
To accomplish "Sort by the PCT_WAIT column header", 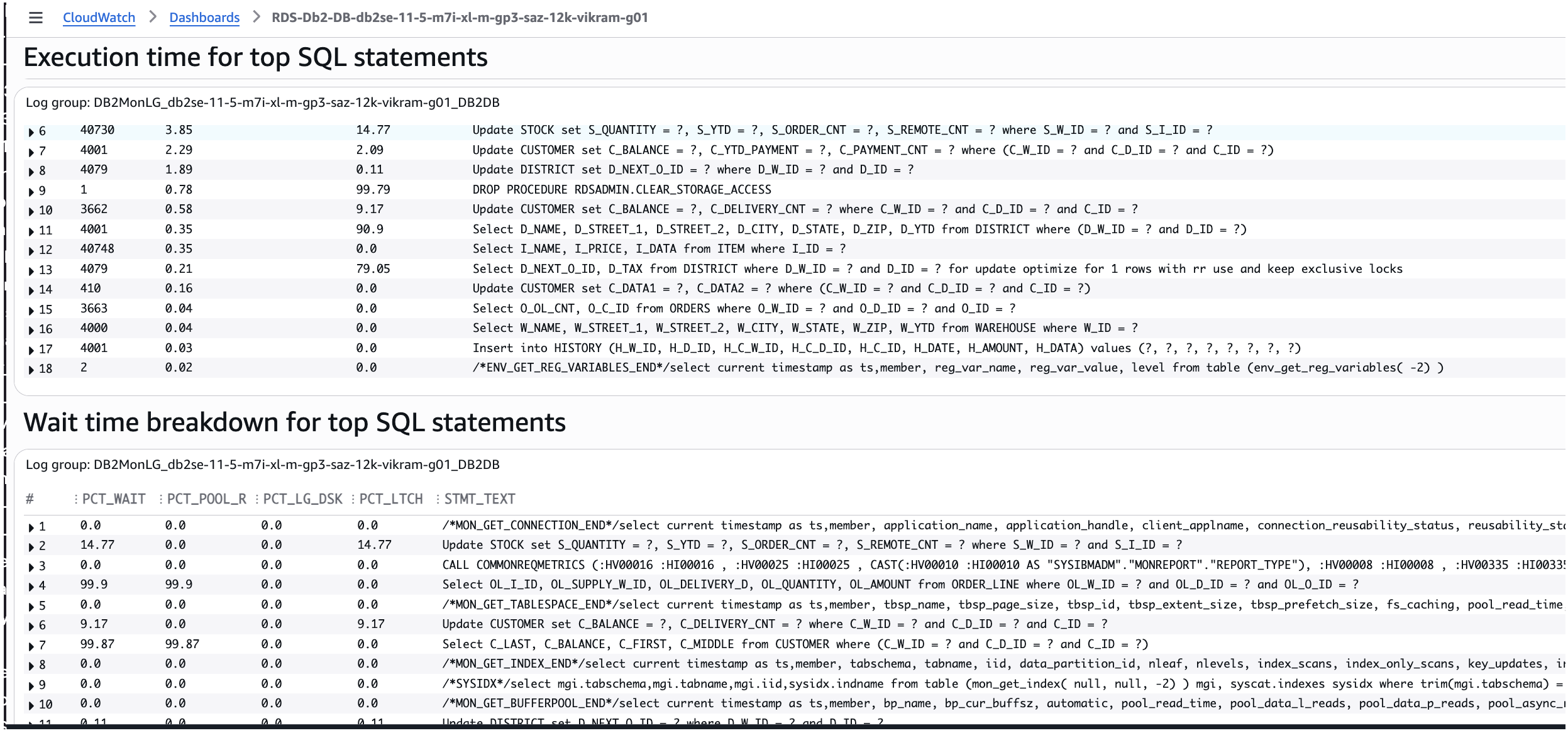I will click(114, 499).
